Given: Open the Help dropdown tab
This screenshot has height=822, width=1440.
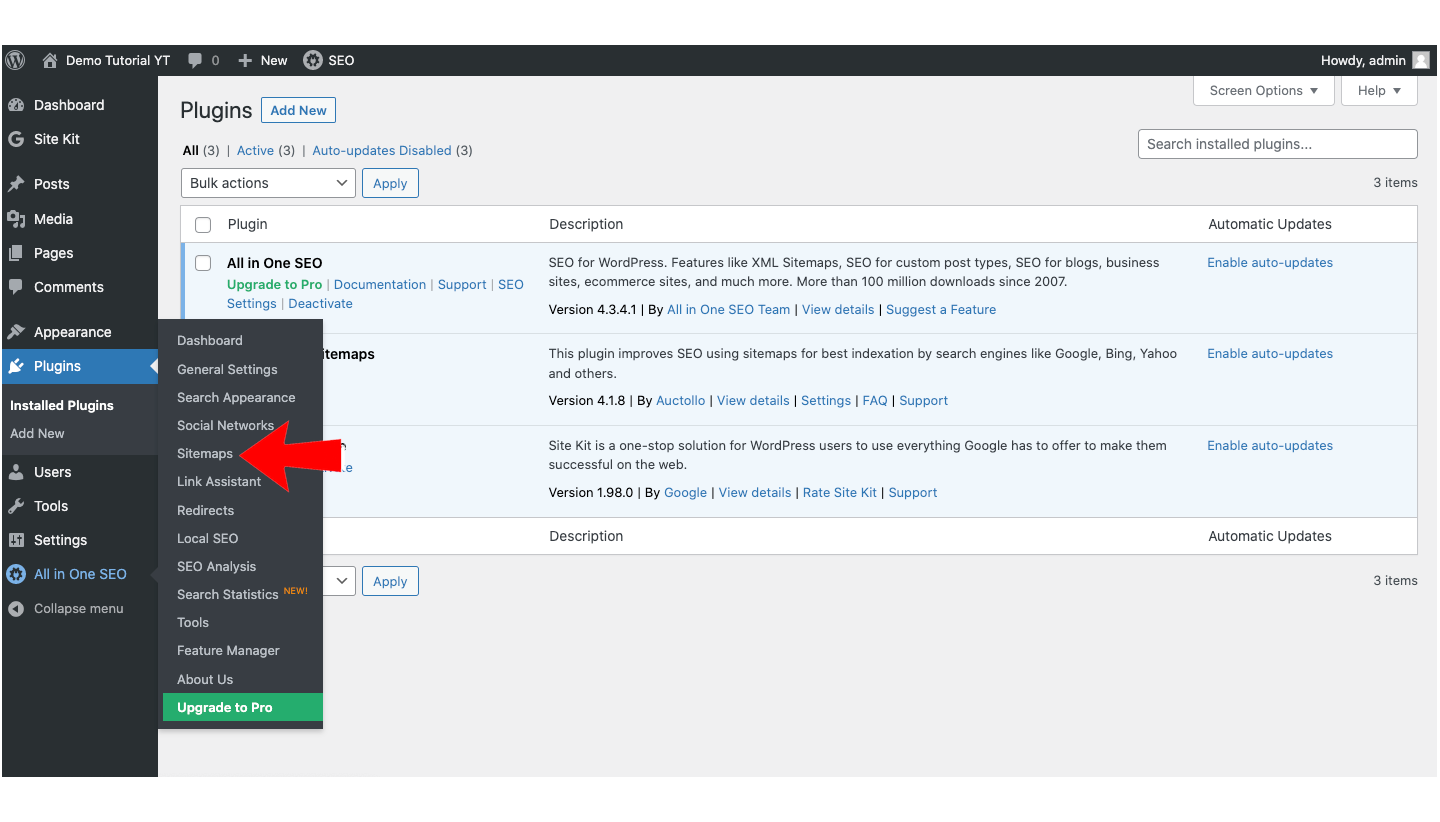Looking at the screenshot, I should [1379, 90].
